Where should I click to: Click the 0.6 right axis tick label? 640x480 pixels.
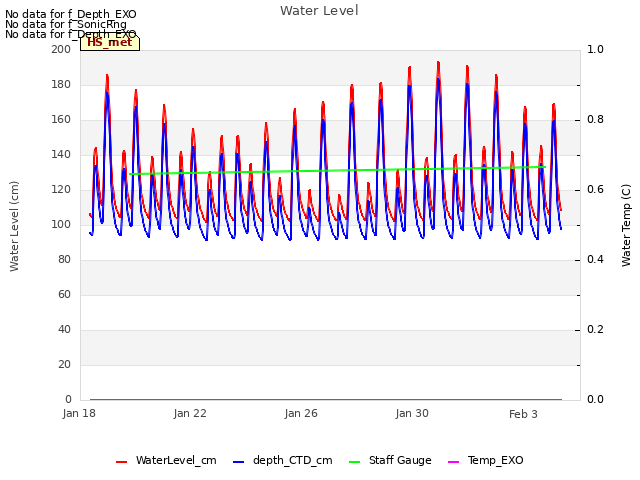click(x=596, y=189)
